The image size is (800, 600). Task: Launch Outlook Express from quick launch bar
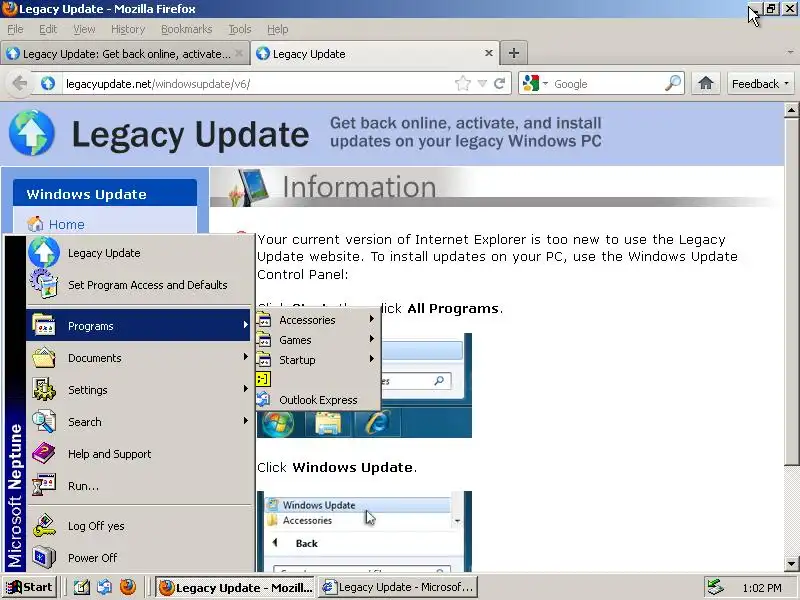tap(105, 587)
